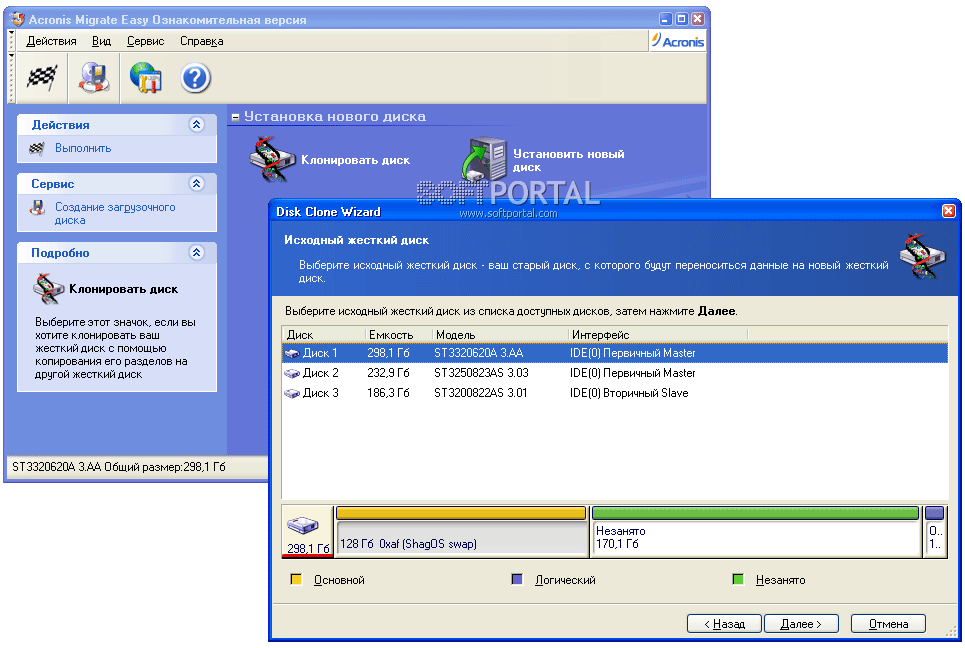The image size is (965, 648).
Task: Click the blue Логический legend swatch
Action: (517, 579)
